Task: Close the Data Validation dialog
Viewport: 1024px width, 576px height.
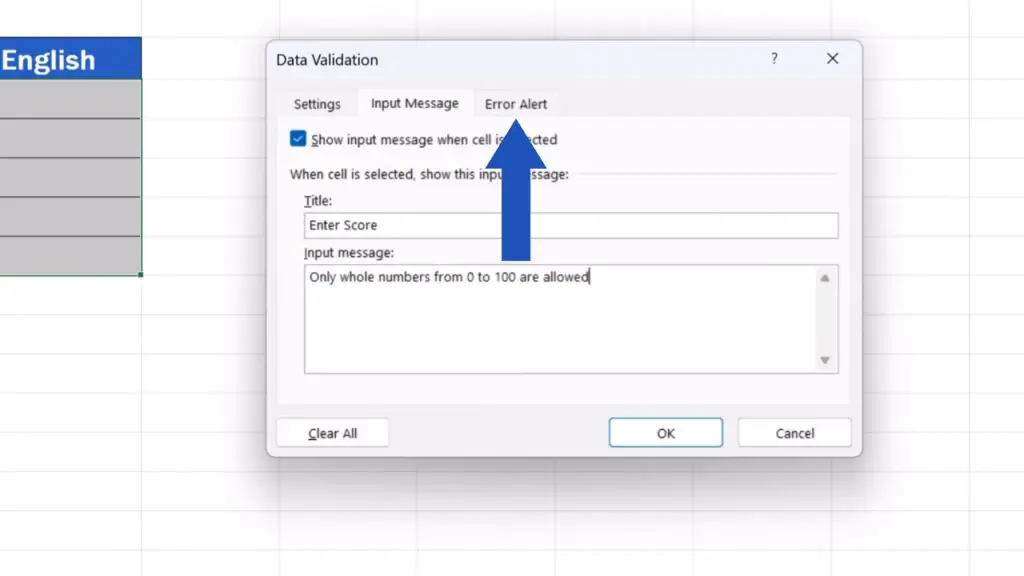Action: tap(832, 59)
